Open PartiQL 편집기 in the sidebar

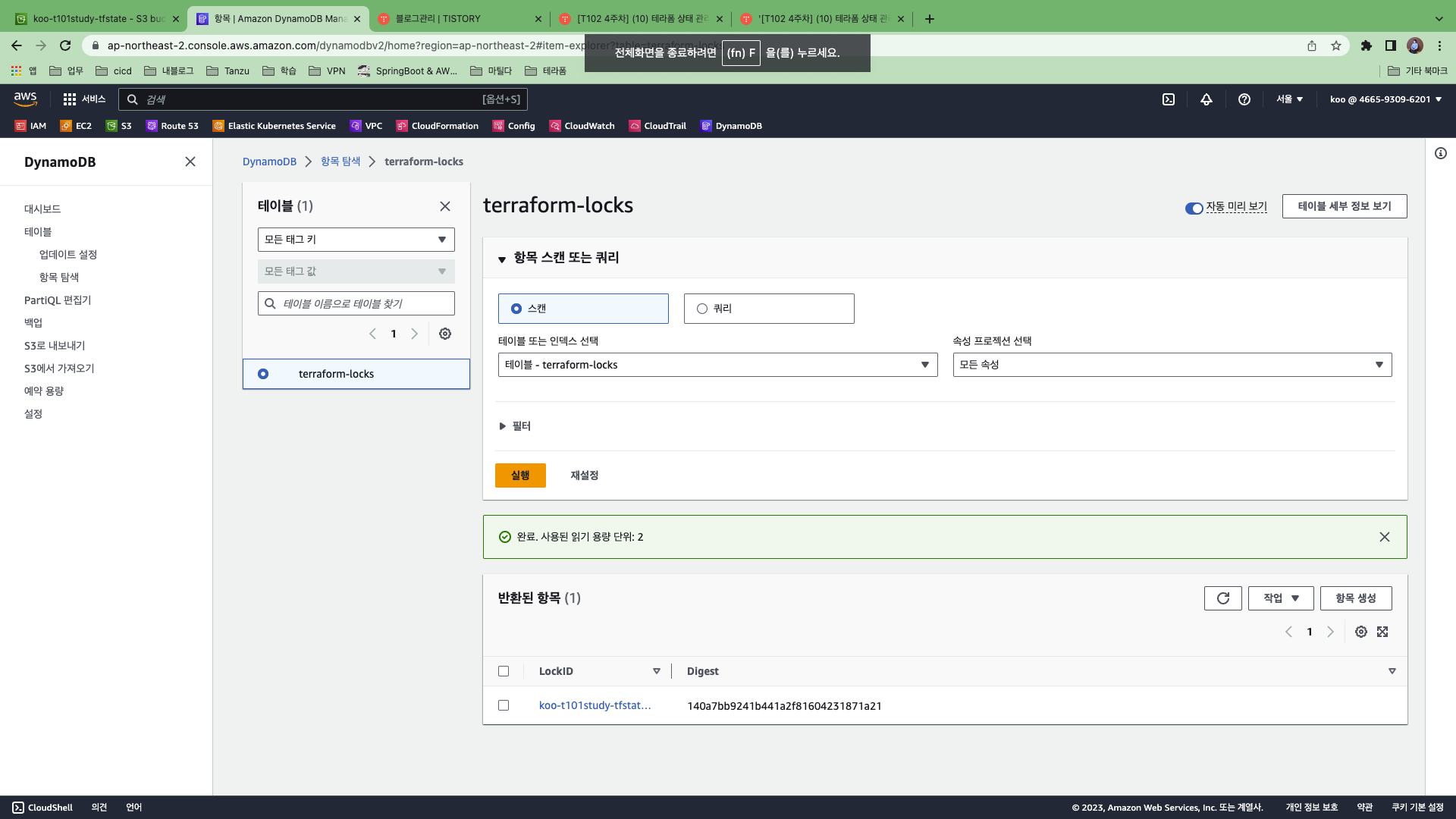click(x=58, y=300)
